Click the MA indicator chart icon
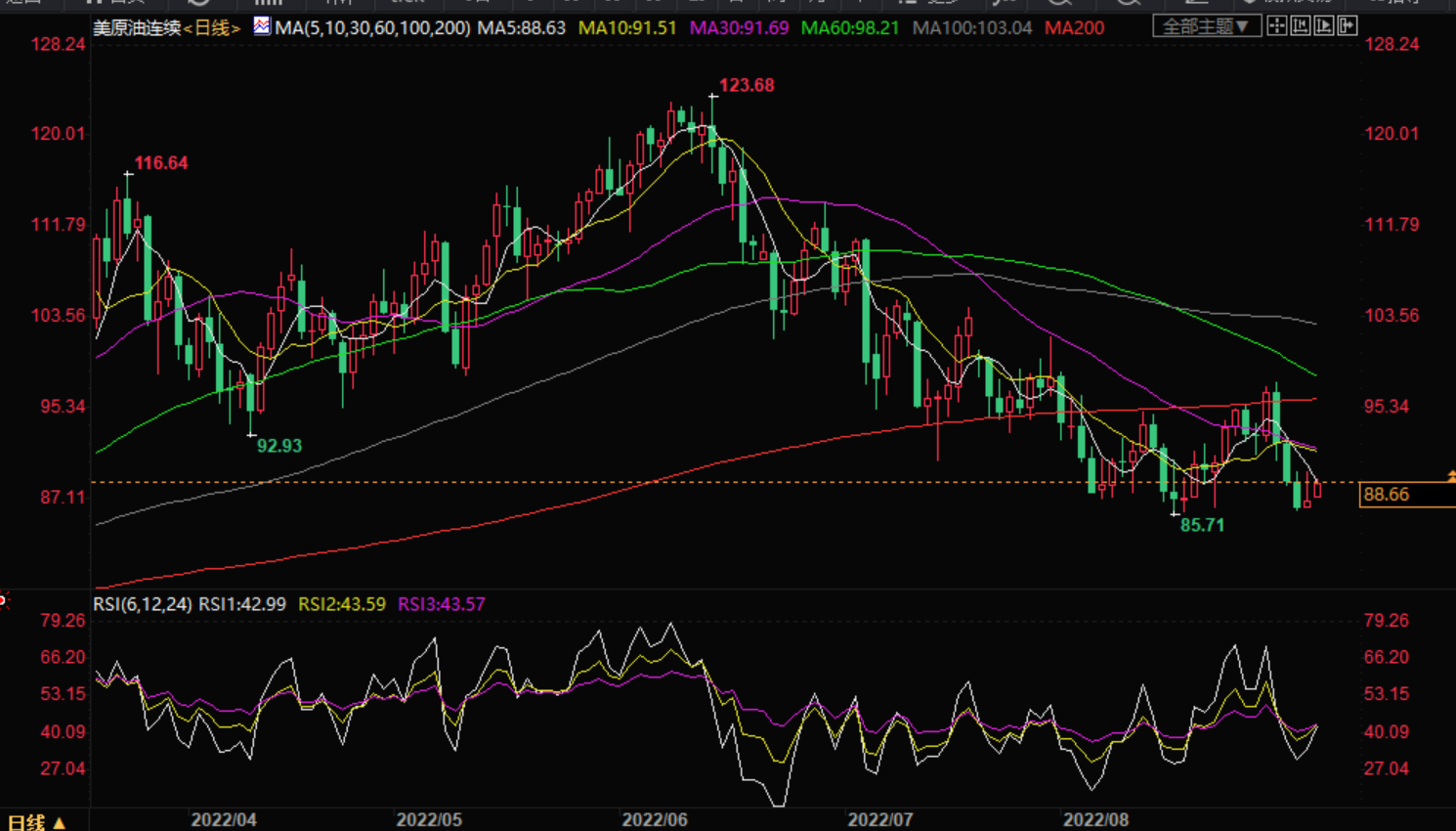1456x831 pixels. (x=262, y=26)
